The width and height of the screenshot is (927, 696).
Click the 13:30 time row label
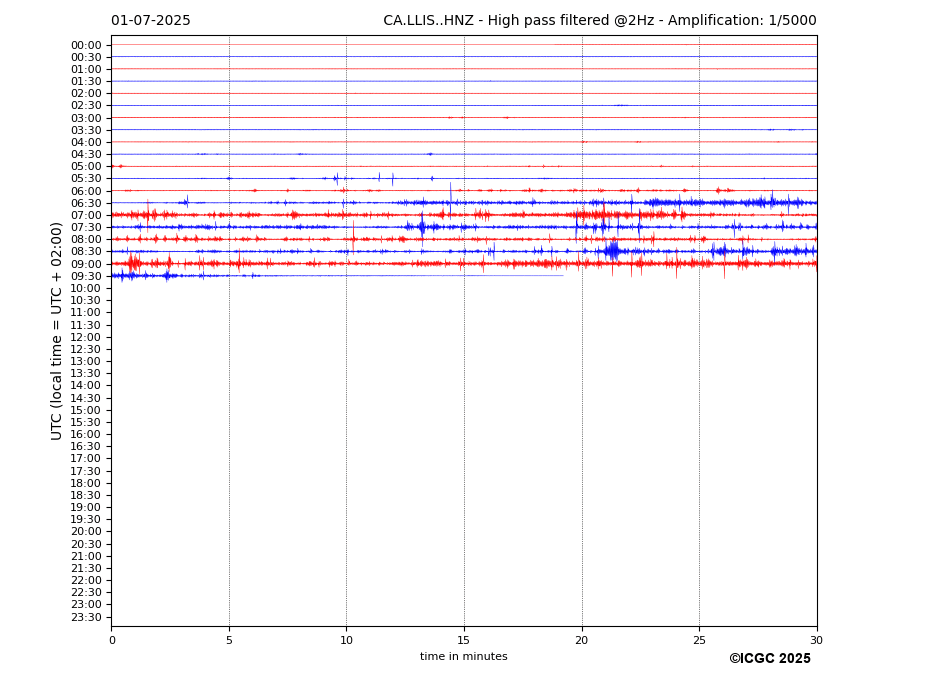pyautogui.click(x=86, y=374)
